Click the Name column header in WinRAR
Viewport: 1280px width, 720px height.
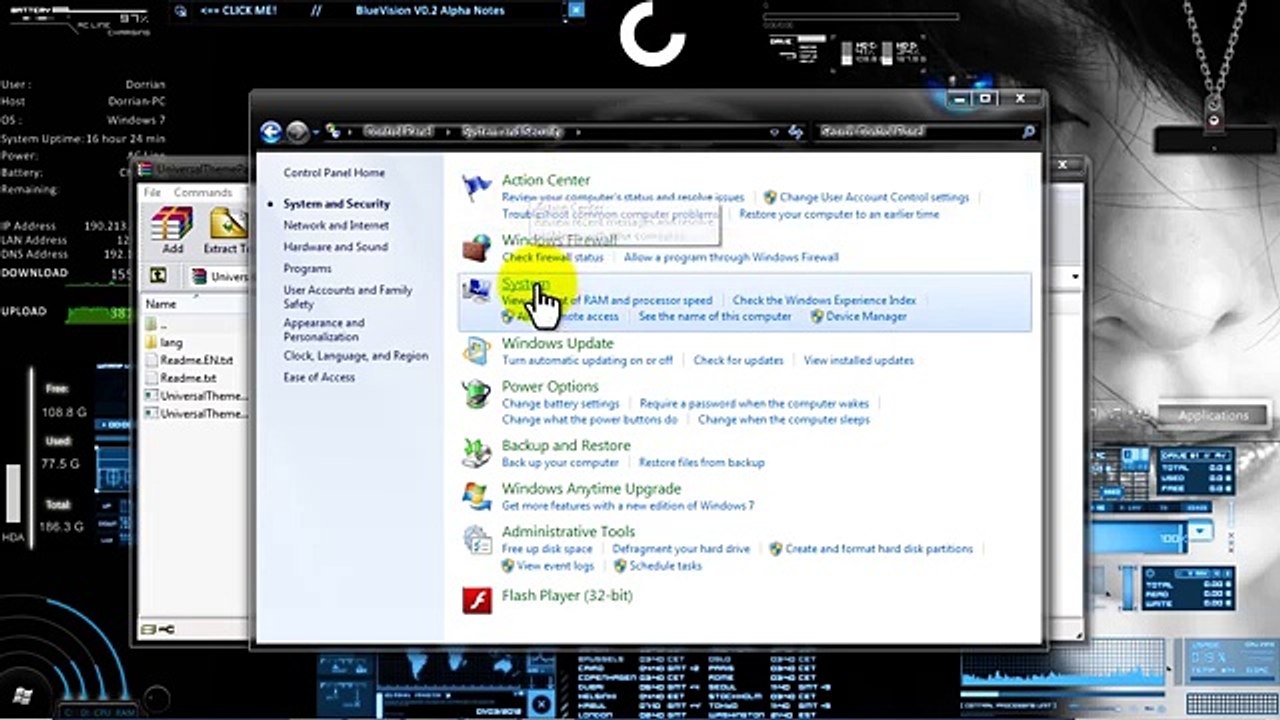point(161,304)
